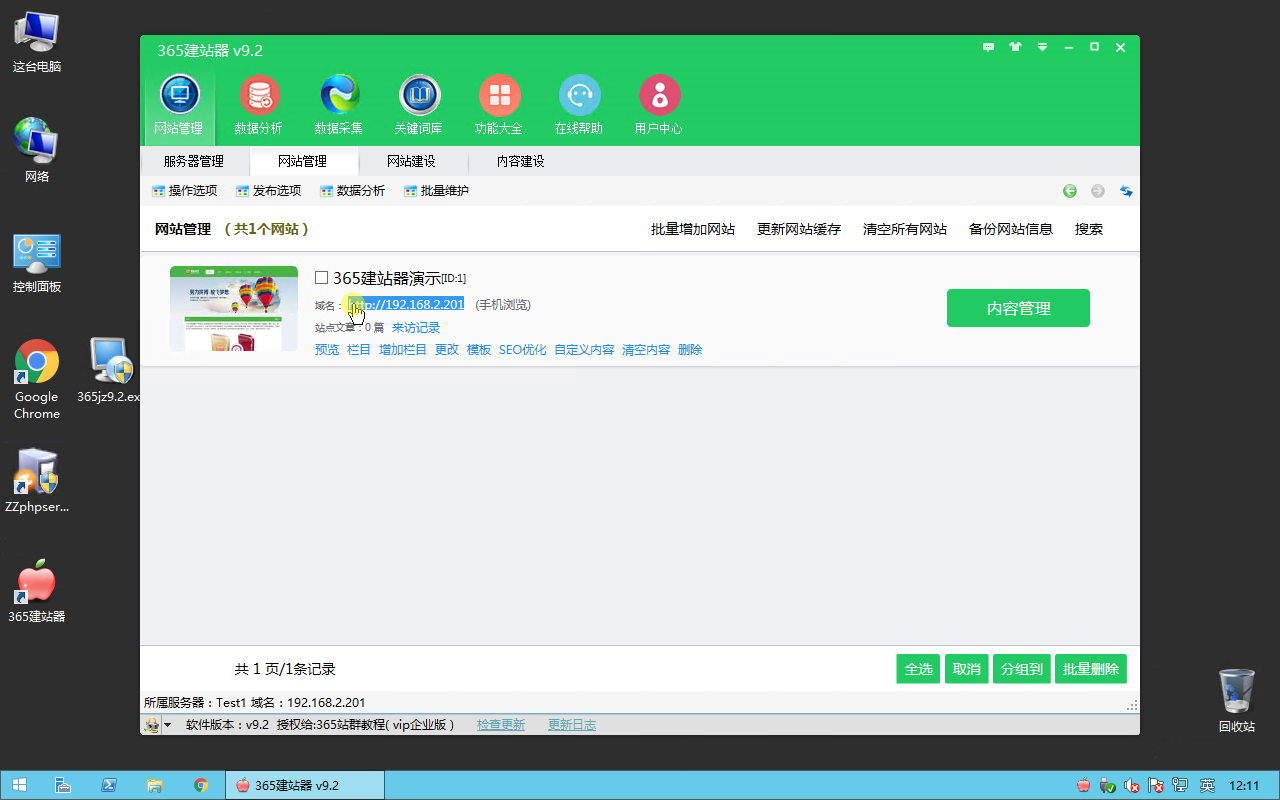This screenshot has width=1280, height=800.
Task: Click the site preview thumbnail
Action: click(234, 308)
